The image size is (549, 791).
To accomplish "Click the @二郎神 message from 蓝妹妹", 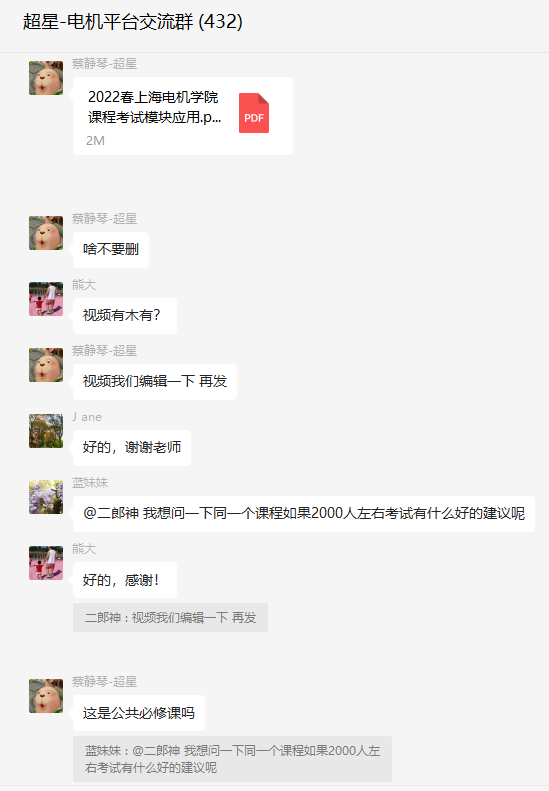I will 304,514.
